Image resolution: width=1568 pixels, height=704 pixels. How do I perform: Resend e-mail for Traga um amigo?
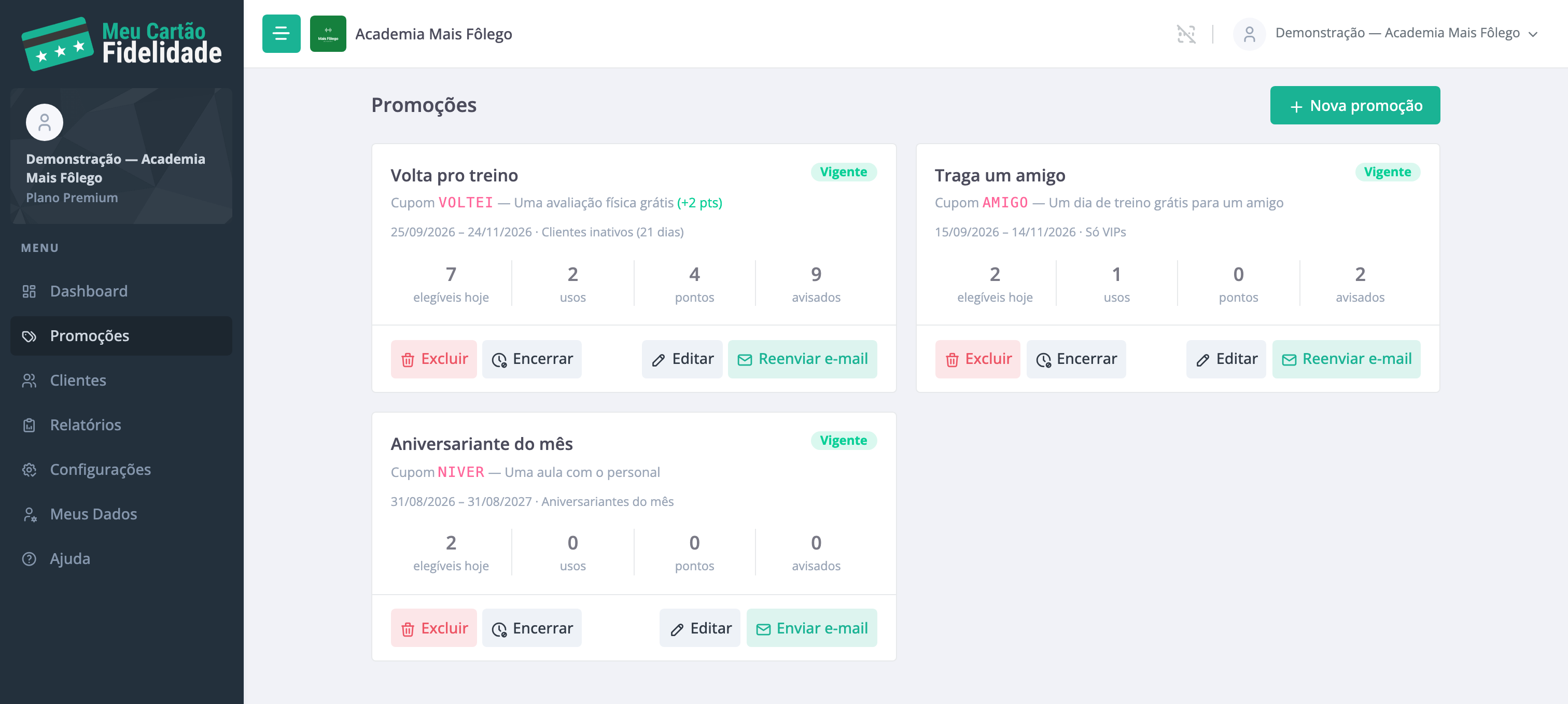1347,359
